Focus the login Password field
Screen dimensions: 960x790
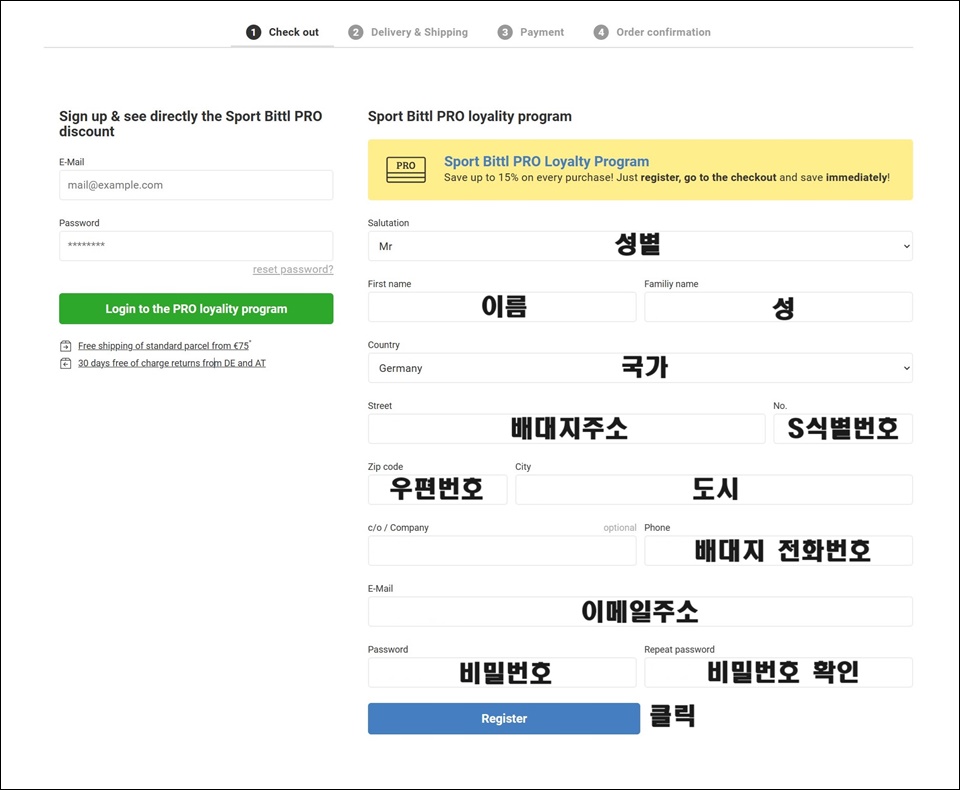click(196, 246)
